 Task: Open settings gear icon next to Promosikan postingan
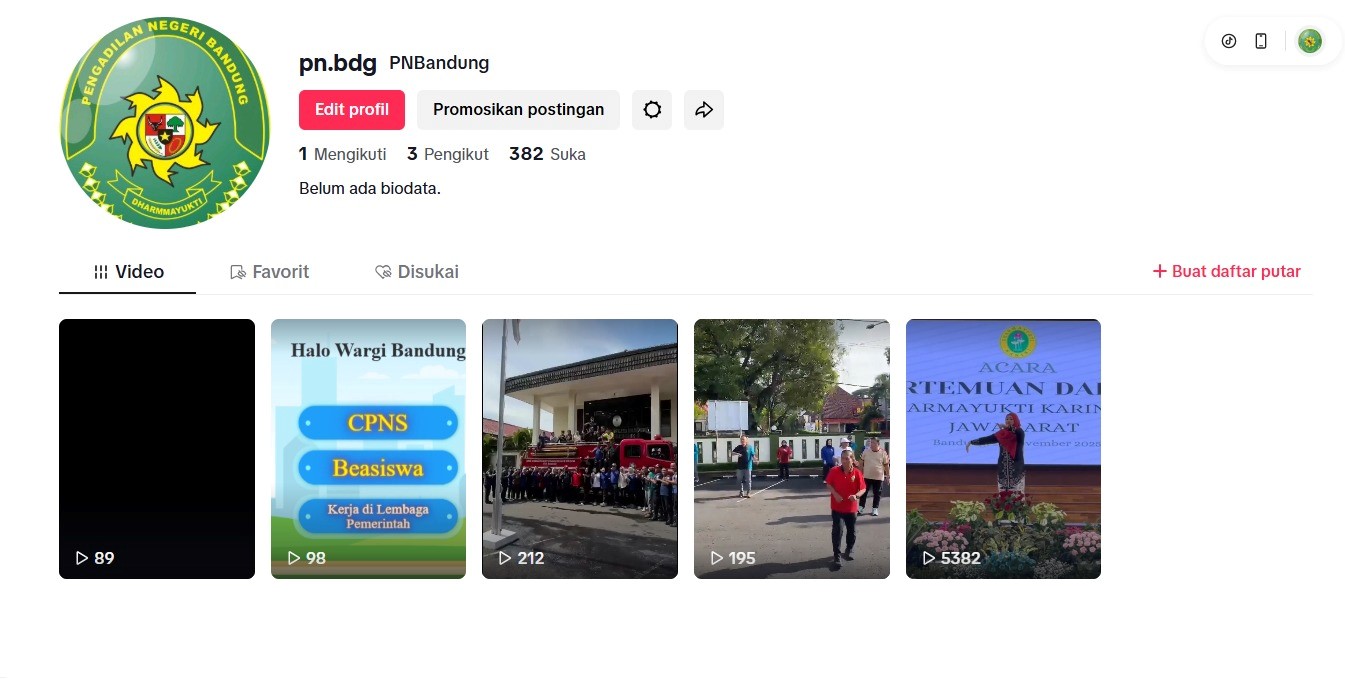click(x=652, y=110)
